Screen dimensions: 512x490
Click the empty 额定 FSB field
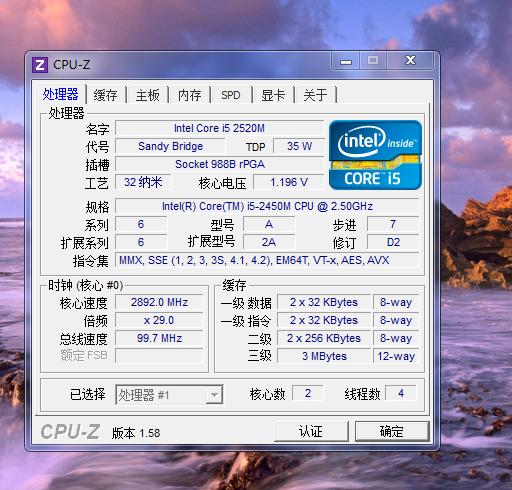159,356
